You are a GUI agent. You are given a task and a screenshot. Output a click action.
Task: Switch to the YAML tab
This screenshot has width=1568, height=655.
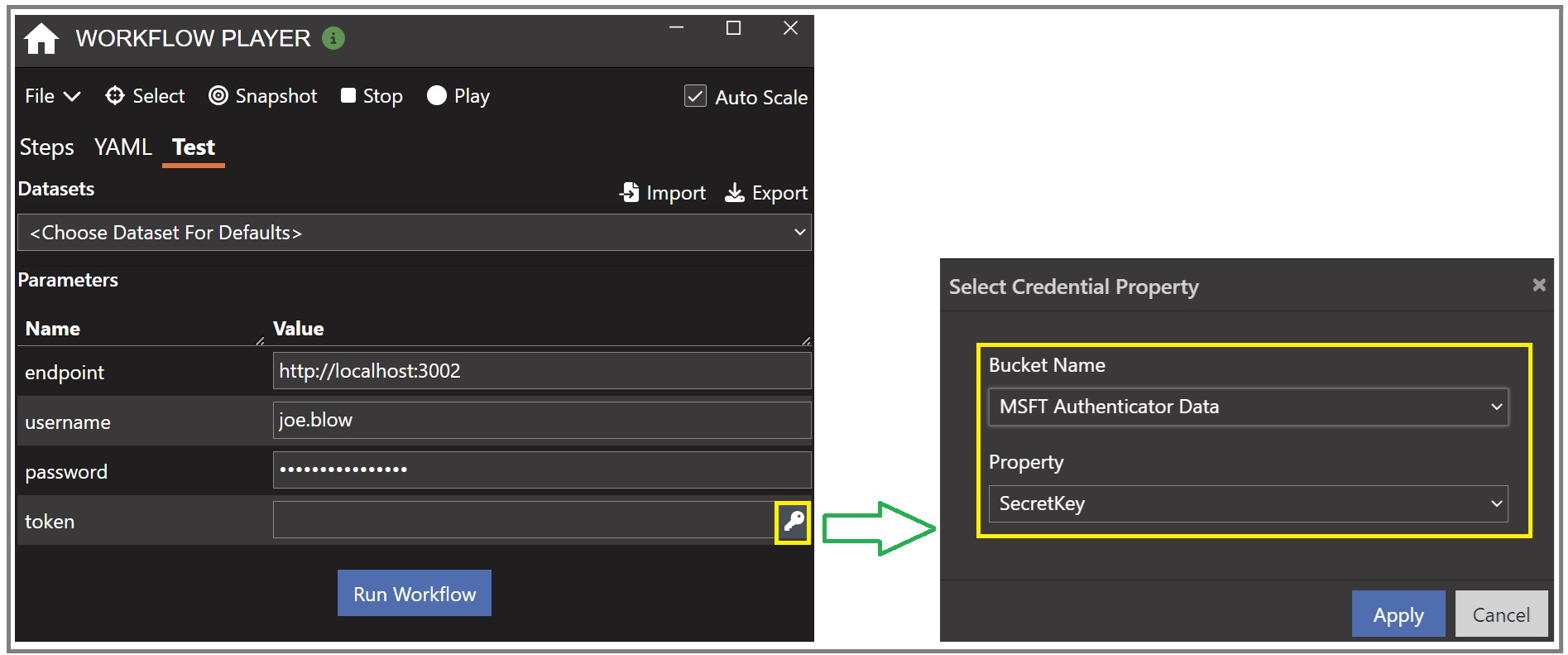[x=122, y=147]
